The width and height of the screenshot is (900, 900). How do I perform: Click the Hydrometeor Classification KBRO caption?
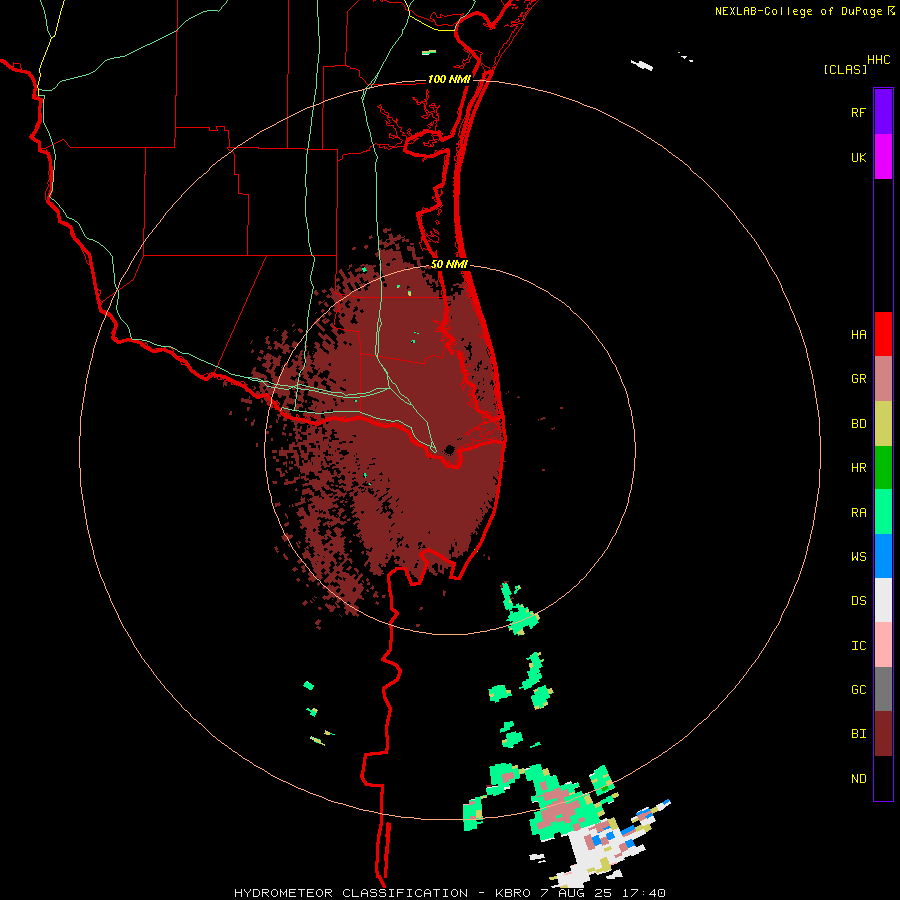[450, 893]
